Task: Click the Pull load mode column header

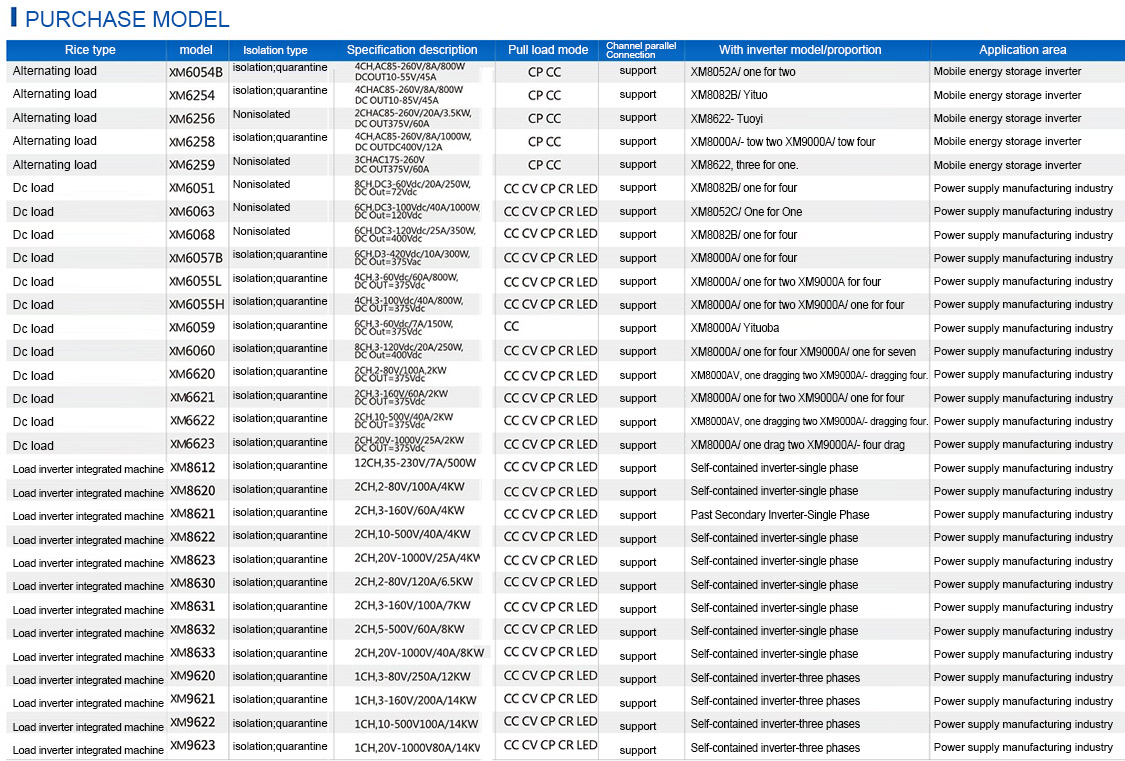Action: [x=548, y=50]
